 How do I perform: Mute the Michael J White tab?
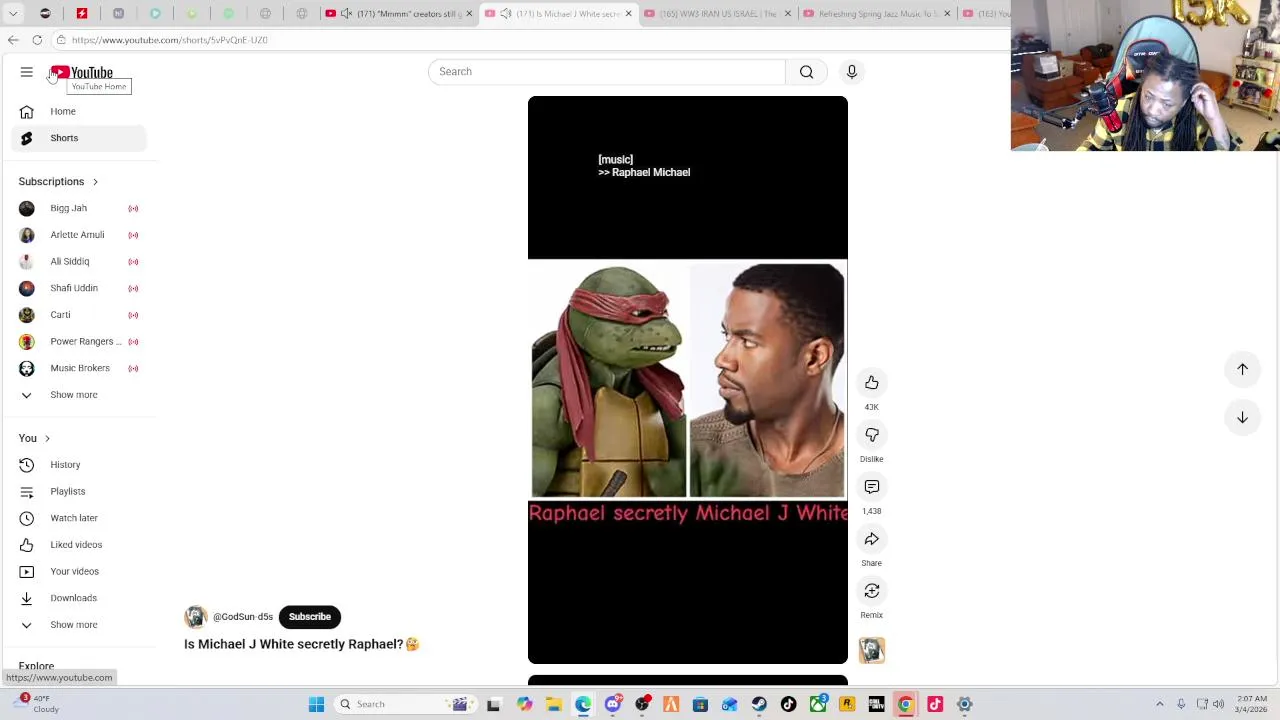505,14
